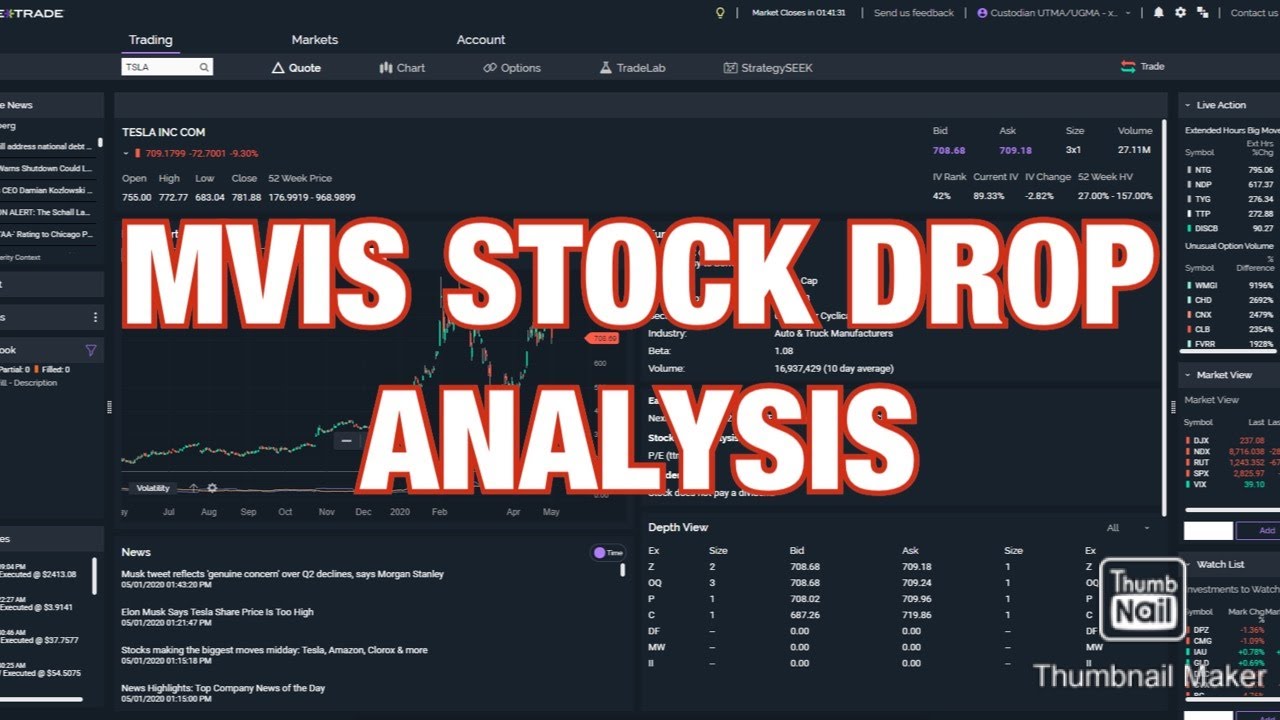Image resolution: width=1280 pixels, height=720 pixels.
Task: Click the TradeLab flask icon
Action: click(605, 68)
